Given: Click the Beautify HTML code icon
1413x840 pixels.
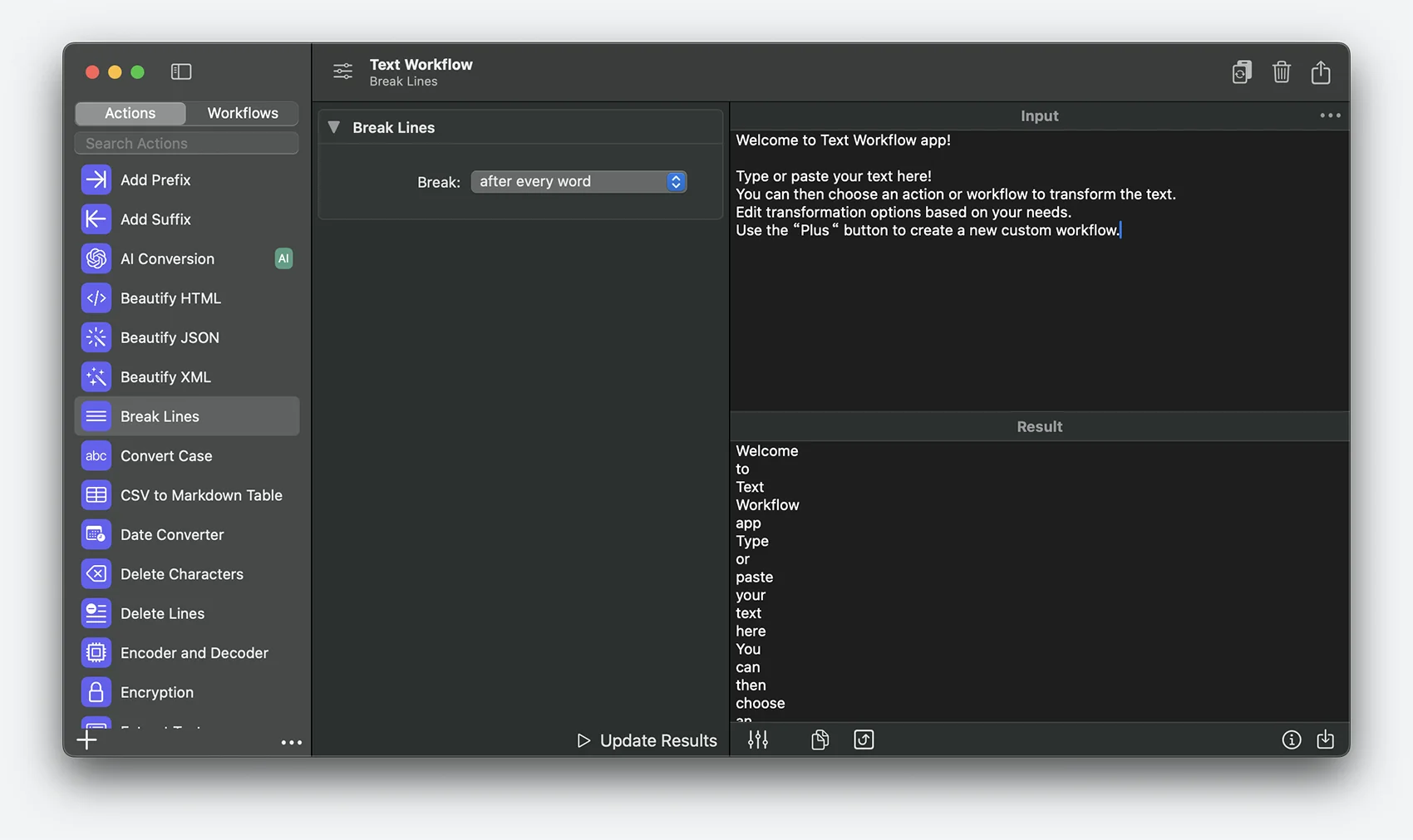Looking at the screenshot, I should tap(96, 298).
